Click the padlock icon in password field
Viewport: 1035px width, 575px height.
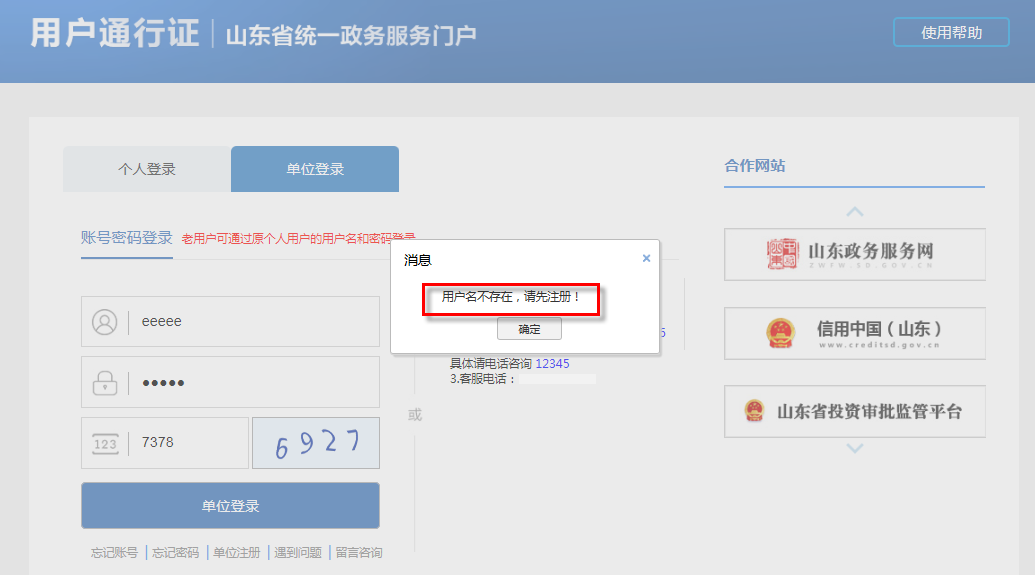(104, 383)
